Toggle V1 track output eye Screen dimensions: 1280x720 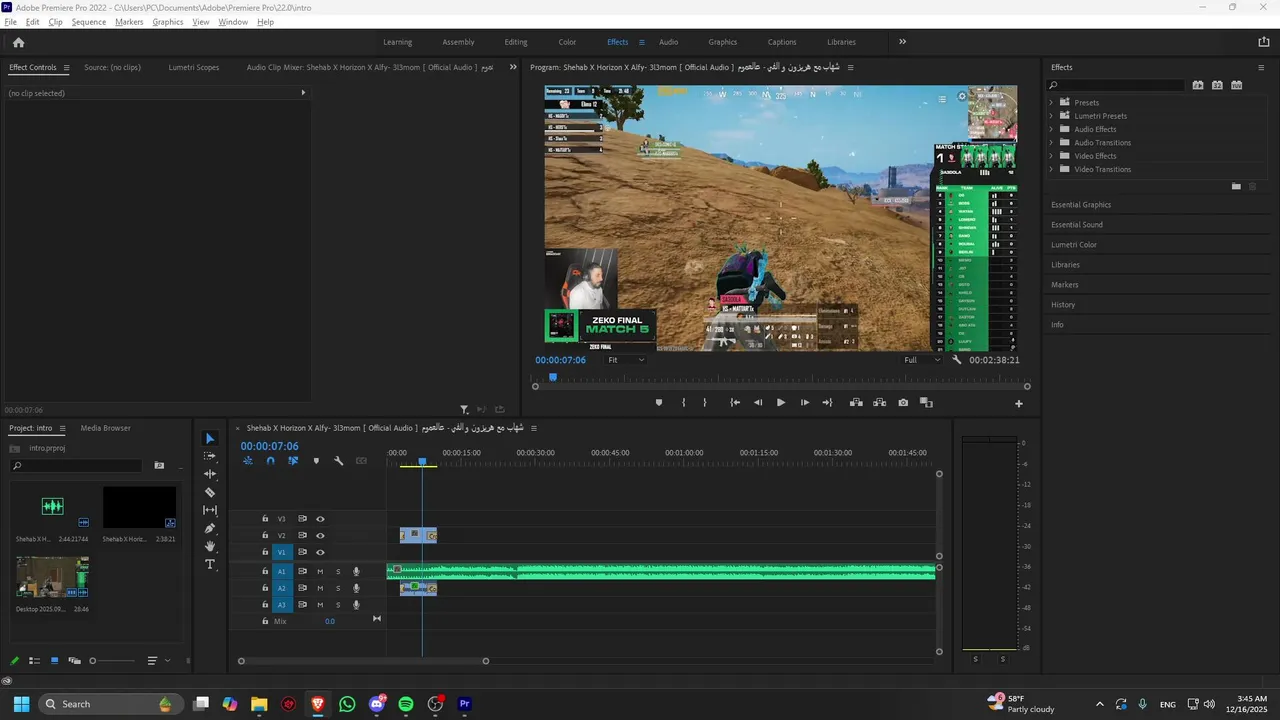(320, 552)
